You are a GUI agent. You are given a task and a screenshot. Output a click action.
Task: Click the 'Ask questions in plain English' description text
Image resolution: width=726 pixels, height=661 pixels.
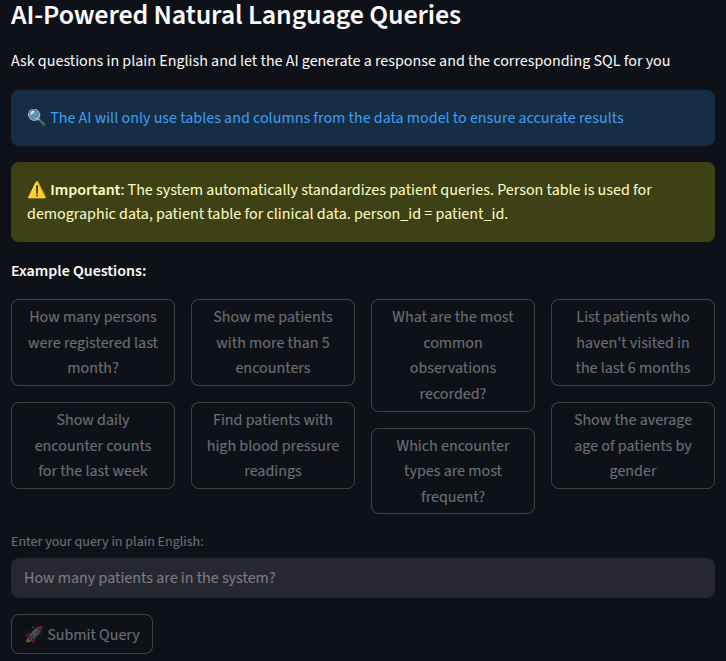click(x=340, y=61)
